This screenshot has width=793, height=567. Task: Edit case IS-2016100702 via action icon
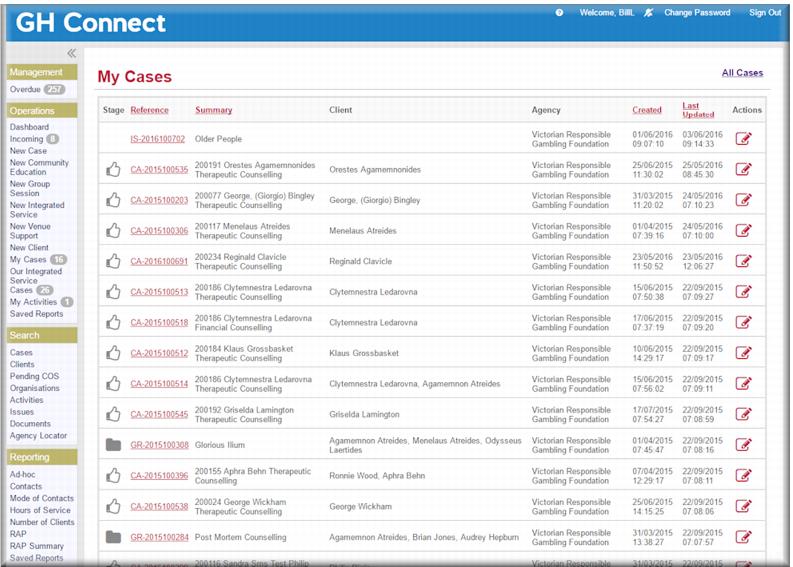(743, 139)
